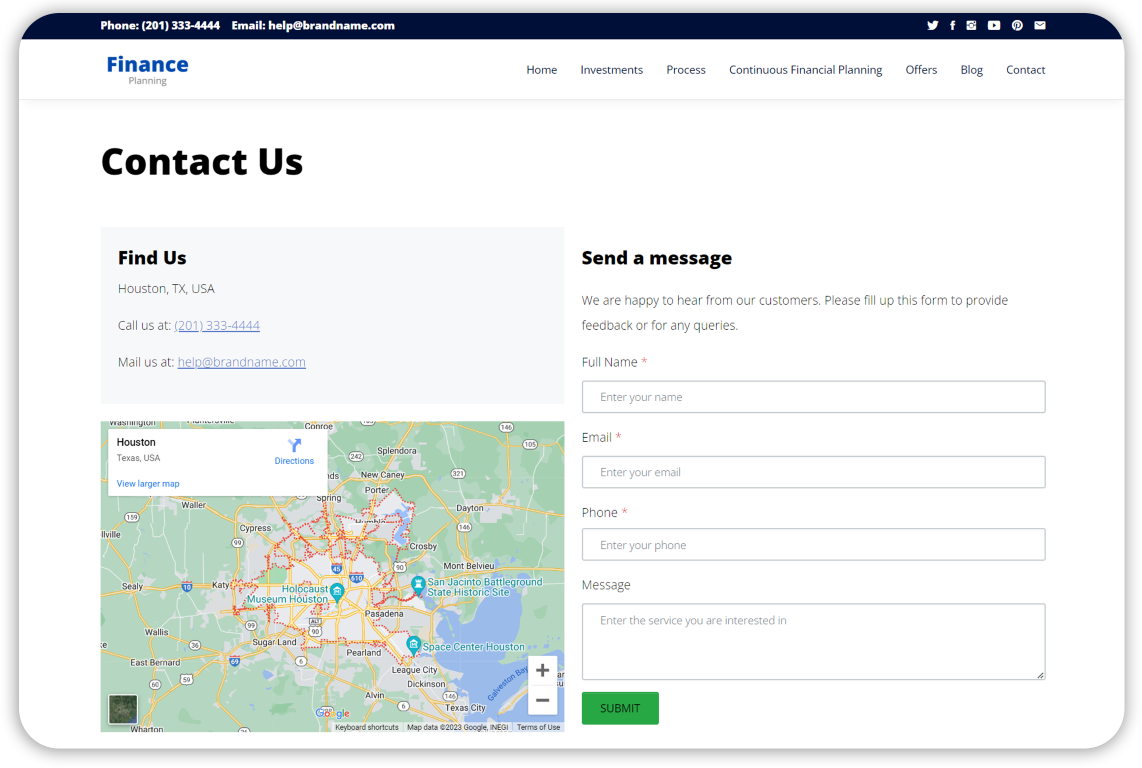Focus the Message text area

(814, 642)
